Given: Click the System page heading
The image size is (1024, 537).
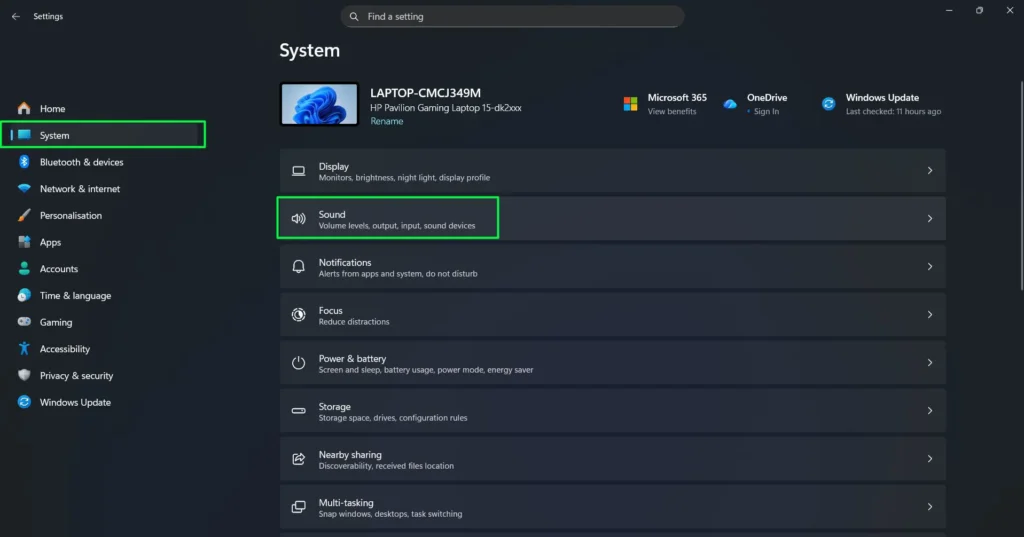Looking at the screenshot, I should pyautogui.click(x=310, y=50).
